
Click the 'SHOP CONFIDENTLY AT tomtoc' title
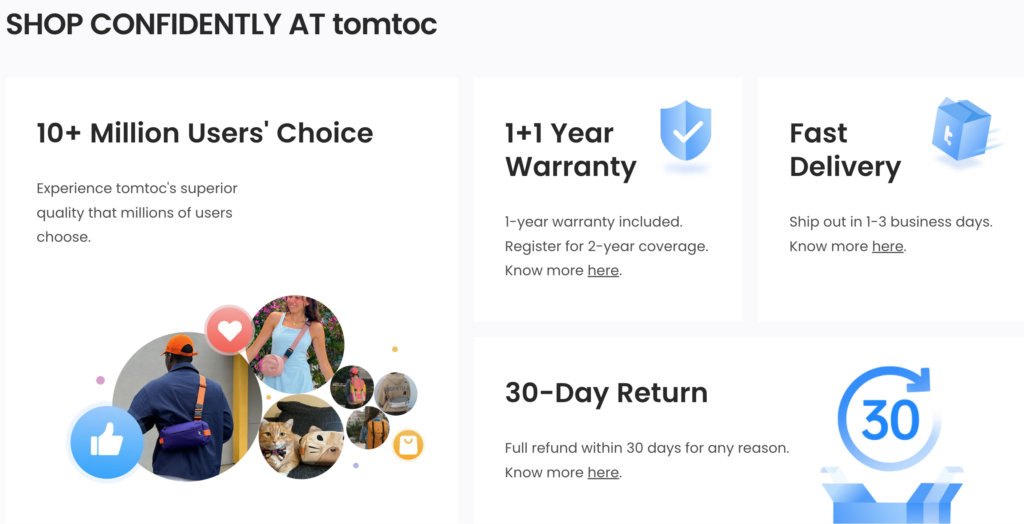(222, 24)
